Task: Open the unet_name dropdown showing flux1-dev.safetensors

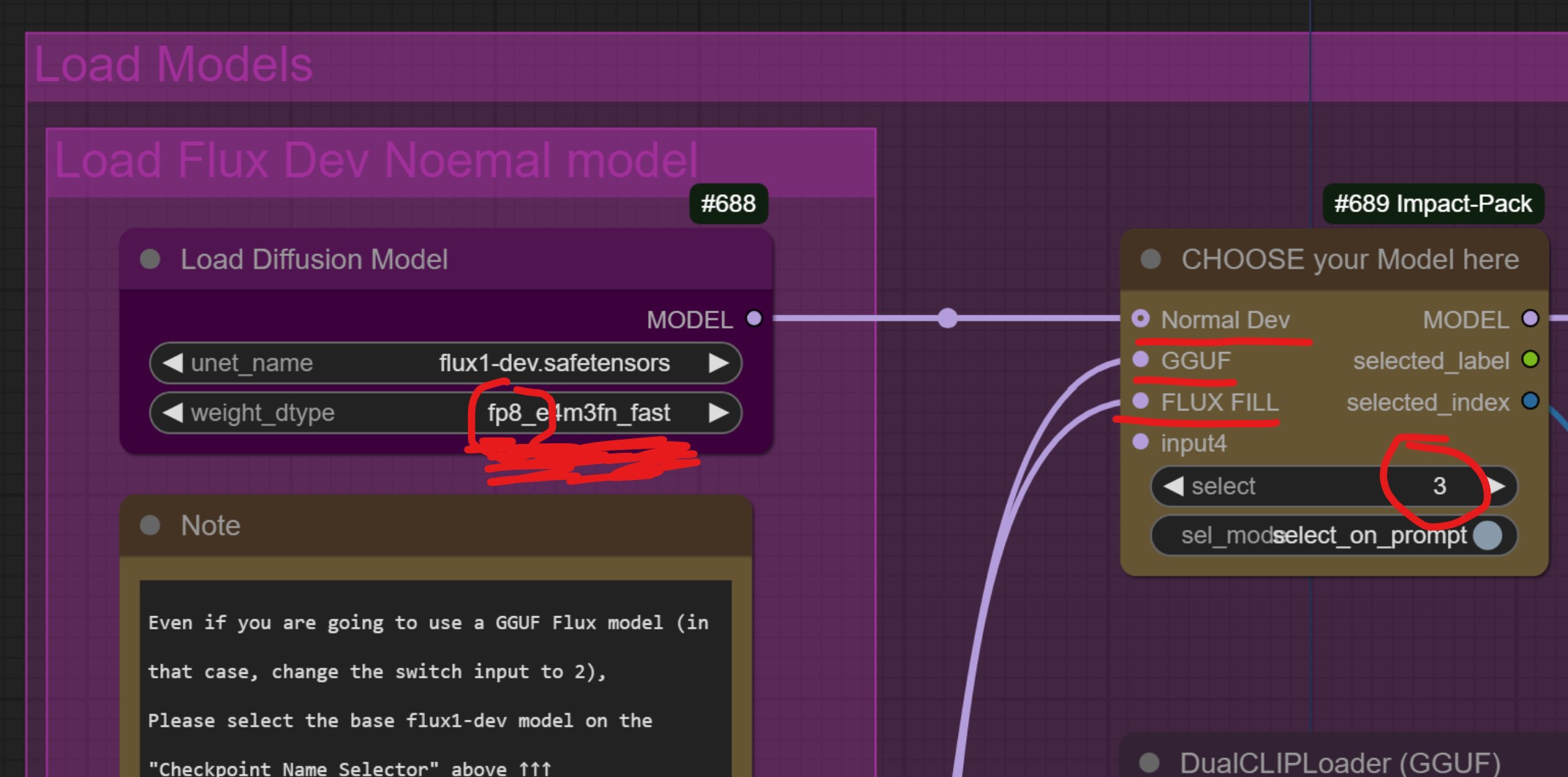Action: [445, 363]
